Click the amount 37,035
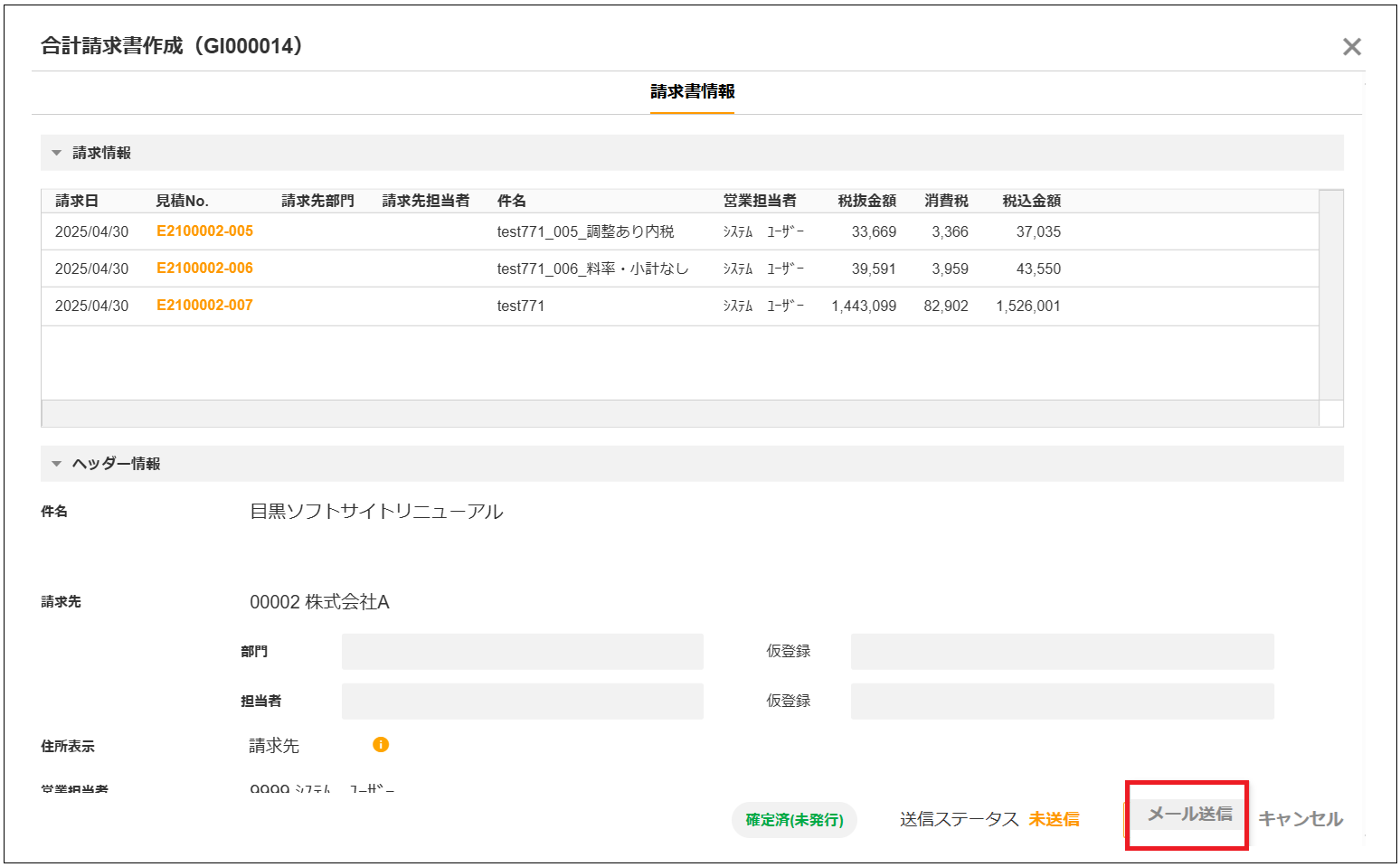 coord(1038,231)
